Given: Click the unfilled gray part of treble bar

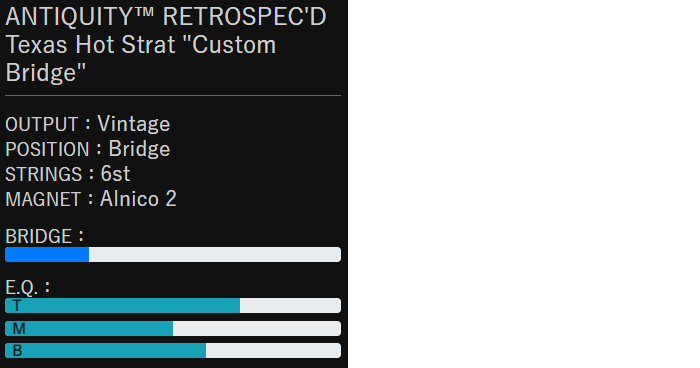Looking at the screenshot, I should (x=290, y=305).
